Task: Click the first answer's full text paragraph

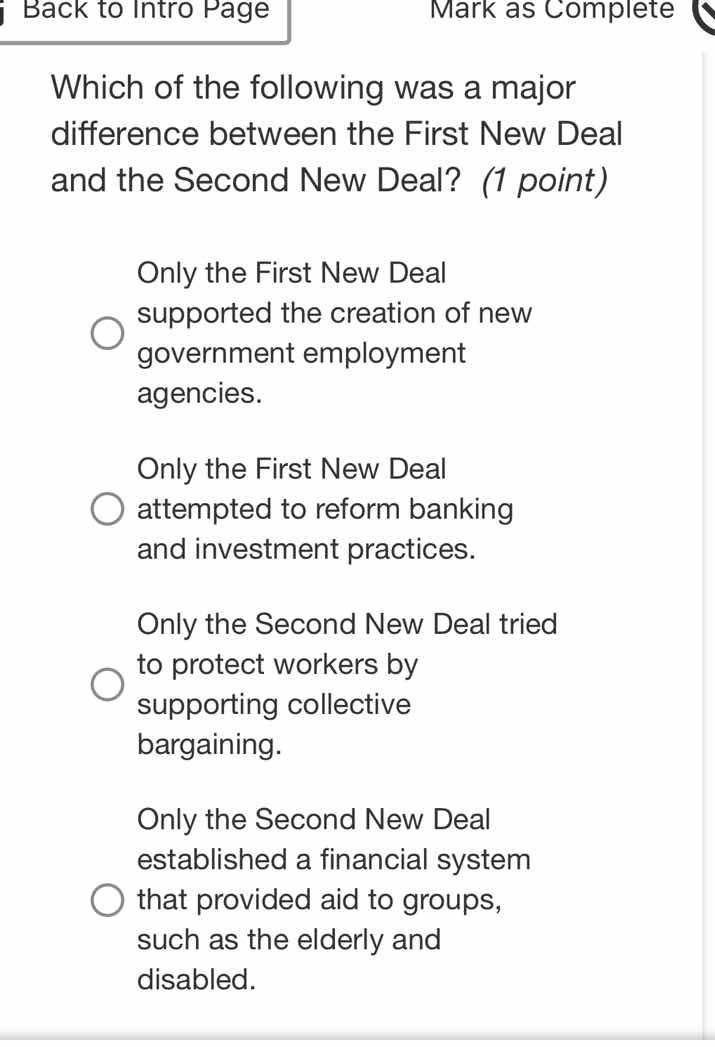Action: 333,333
